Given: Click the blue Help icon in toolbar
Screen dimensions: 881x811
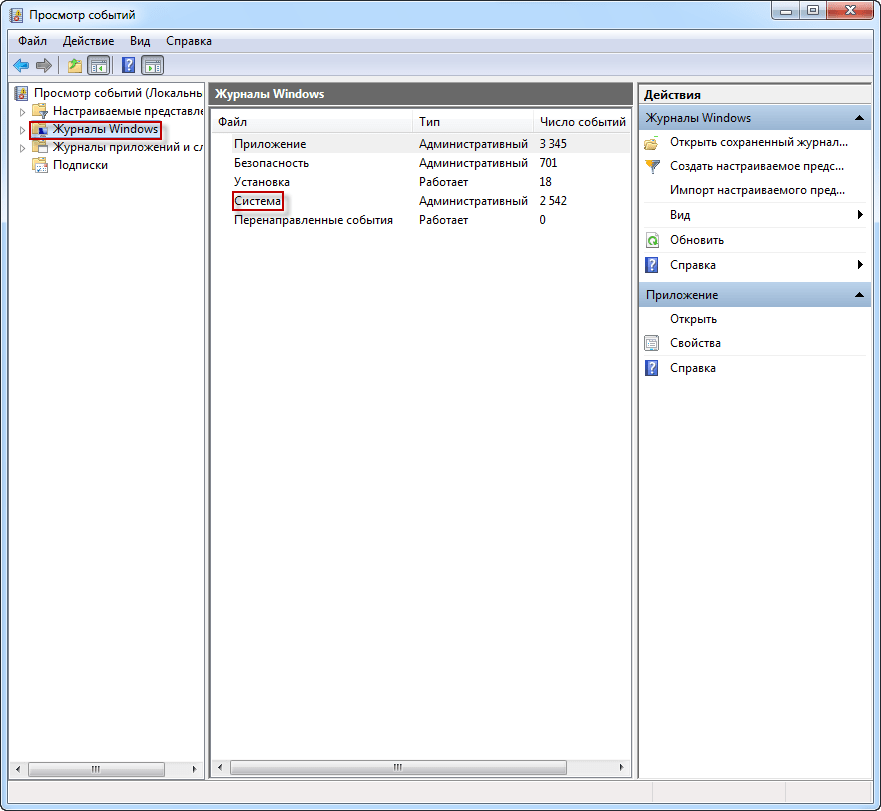Looking at the screenshot, I should (x=128, y=66).
